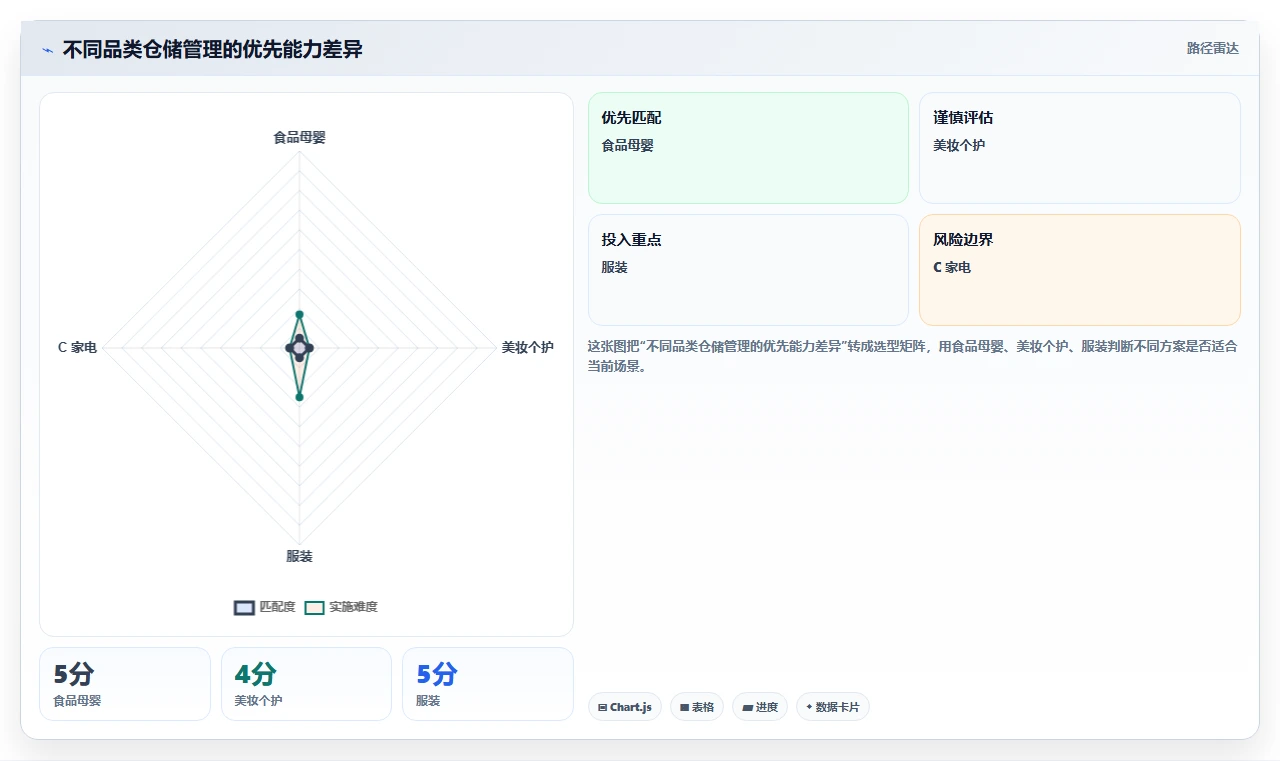The width and height of the screenshot is (1280, 761).
Task: Open the 优先匹配 card for 食品母婴
Action: click(x=748, y=148)
